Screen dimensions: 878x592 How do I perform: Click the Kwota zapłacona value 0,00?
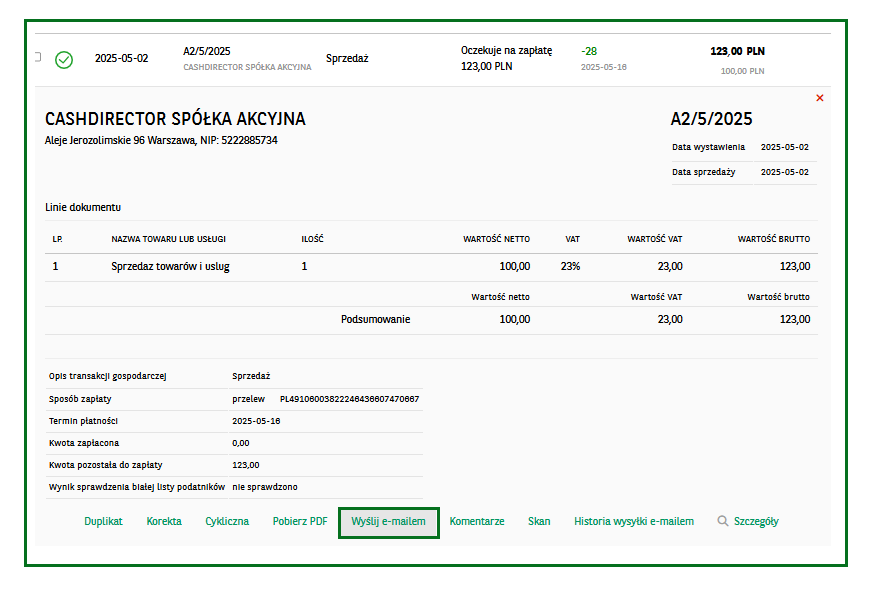click(241, 443)
